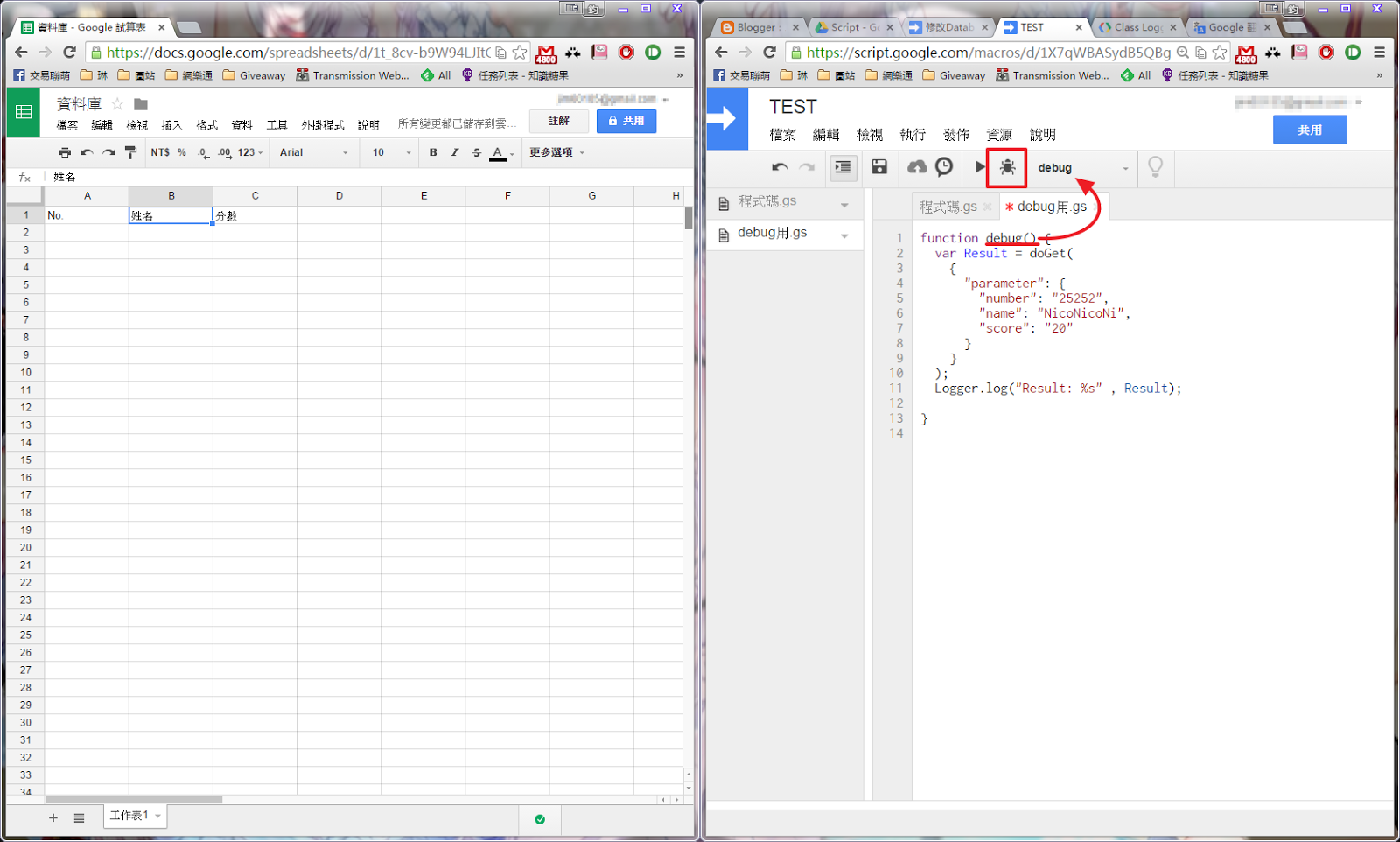The height and width of the screenshot is (842, 1400).
Task: Toggle the script editor indent button
Action: click(843, 166)
